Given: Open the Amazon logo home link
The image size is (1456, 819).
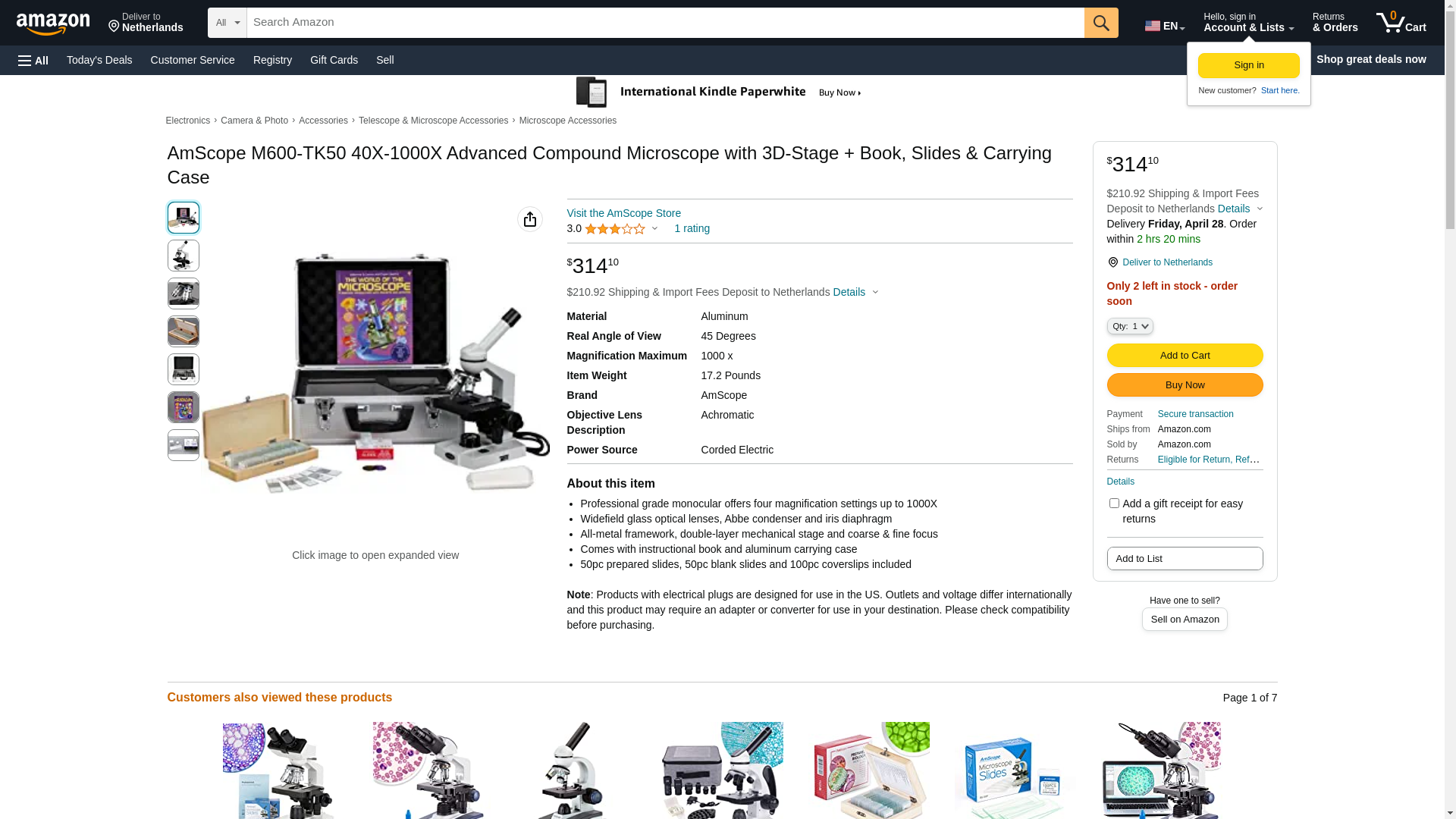Looking at the screenshot, I should pos(53,24).
